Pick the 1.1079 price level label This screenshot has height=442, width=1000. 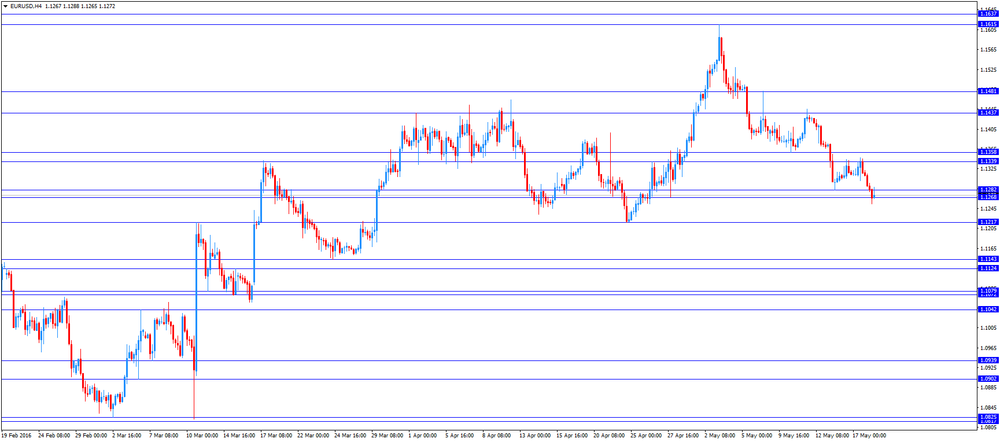coord(988,291)
